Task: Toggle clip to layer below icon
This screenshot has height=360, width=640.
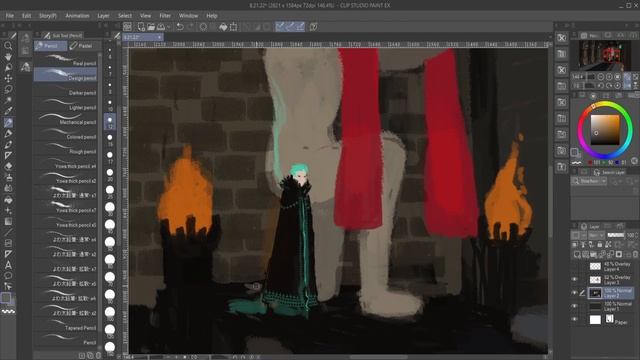Action: pyautogui.click(x=575, y=244)
